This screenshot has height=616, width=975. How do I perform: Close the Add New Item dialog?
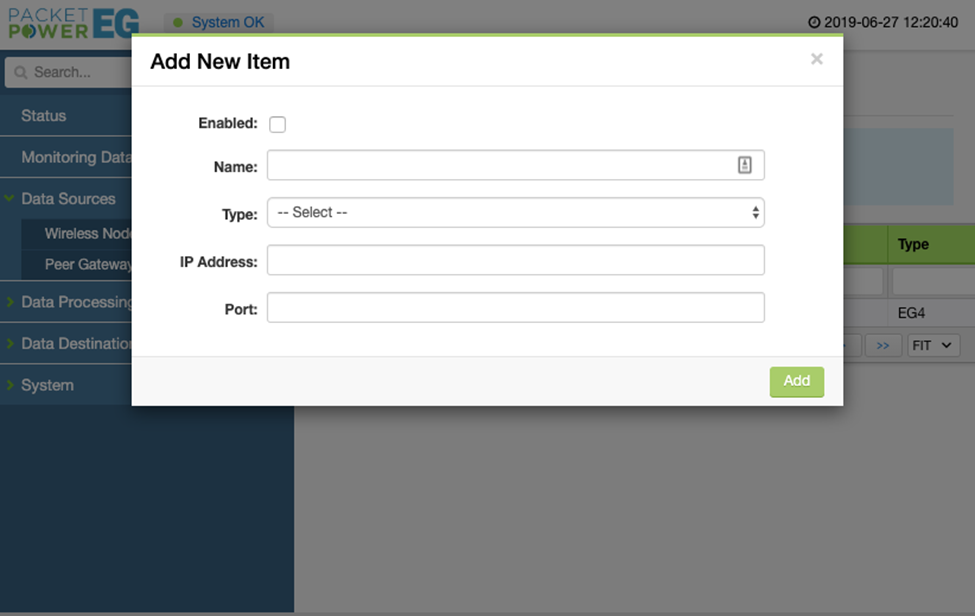click(816, 59)
